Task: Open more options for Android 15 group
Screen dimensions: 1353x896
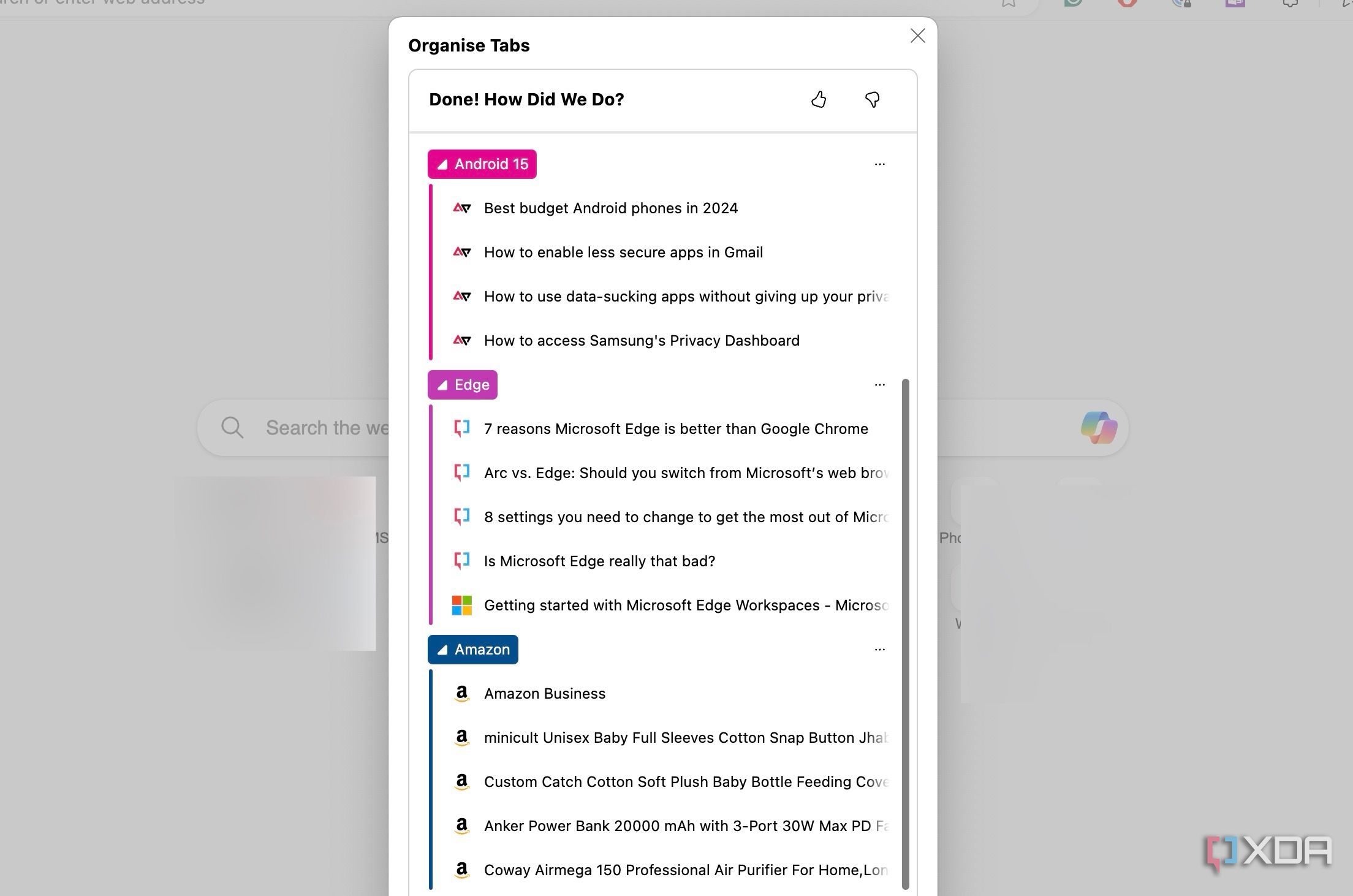Action: [879, 164]
